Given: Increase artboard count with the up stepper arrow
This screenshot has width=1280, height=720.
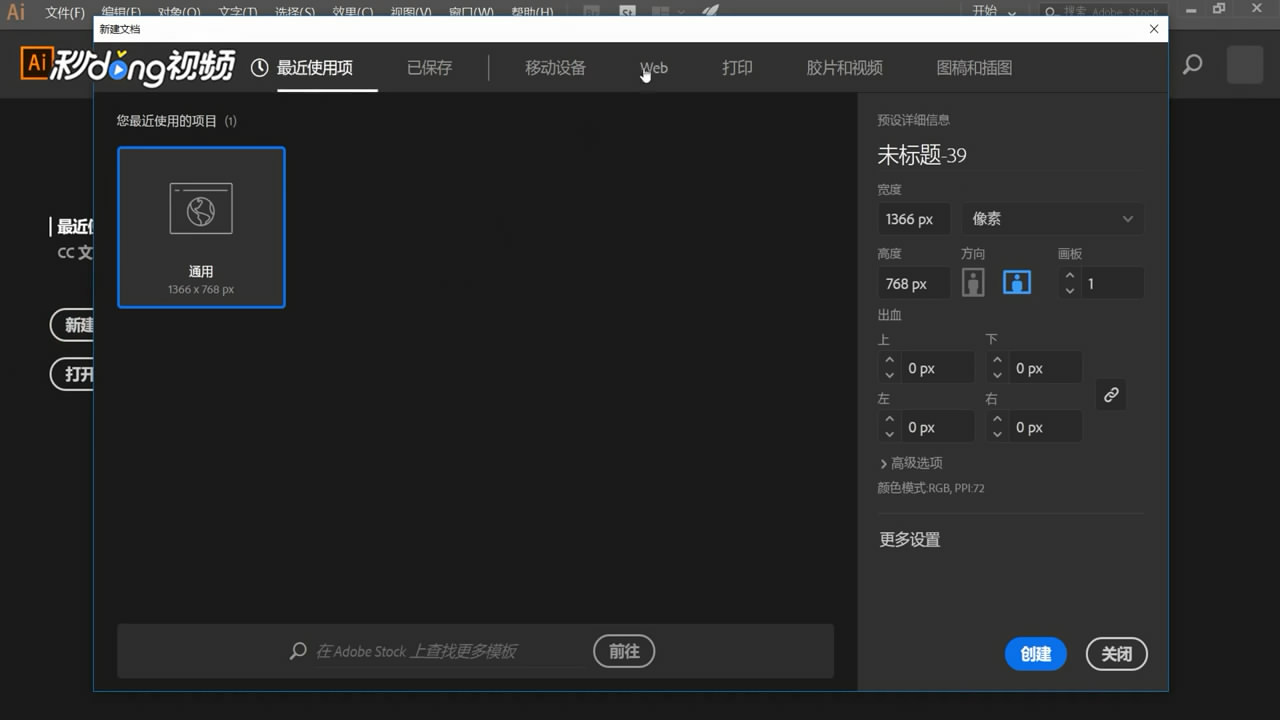Looking at the screenshot, I should 1069,276.
